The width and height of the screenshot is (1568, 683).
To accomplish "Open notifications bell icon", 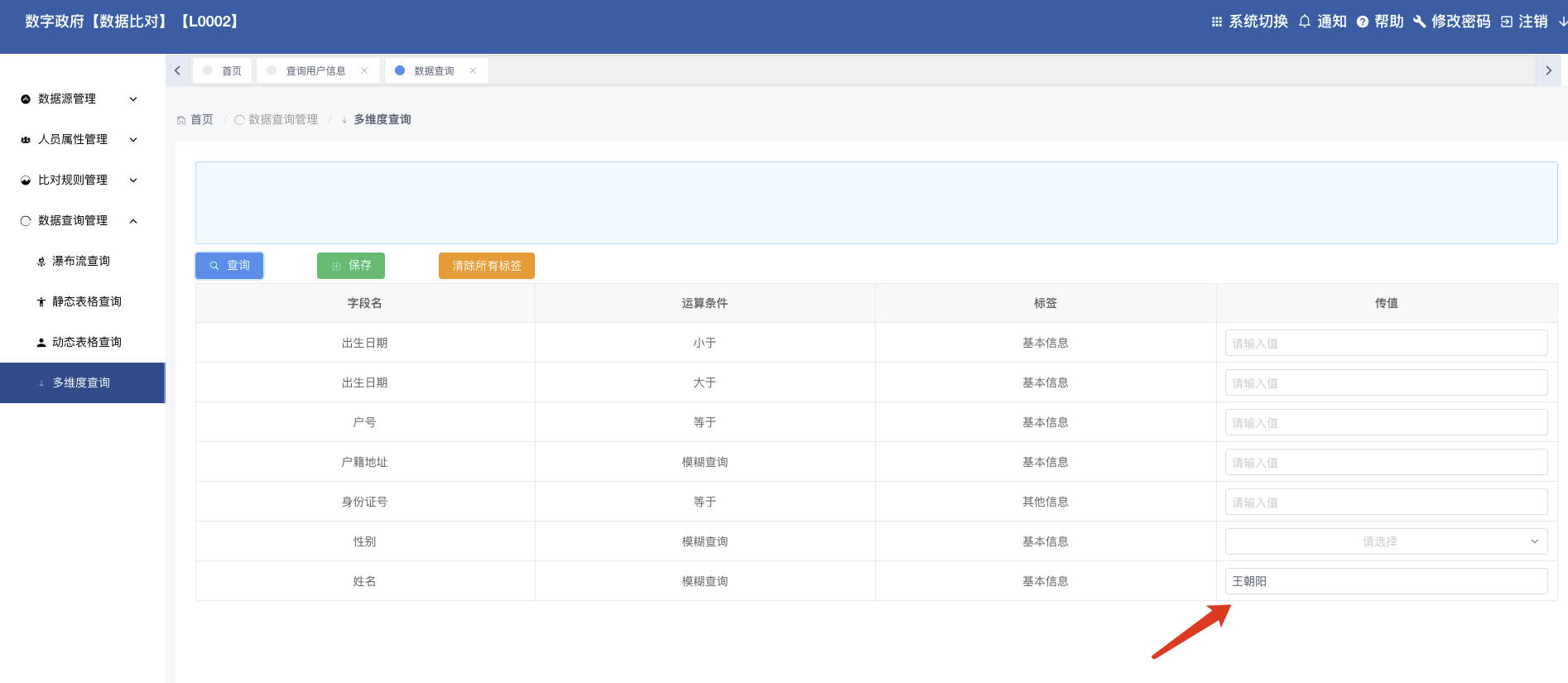I will 1305,22.
